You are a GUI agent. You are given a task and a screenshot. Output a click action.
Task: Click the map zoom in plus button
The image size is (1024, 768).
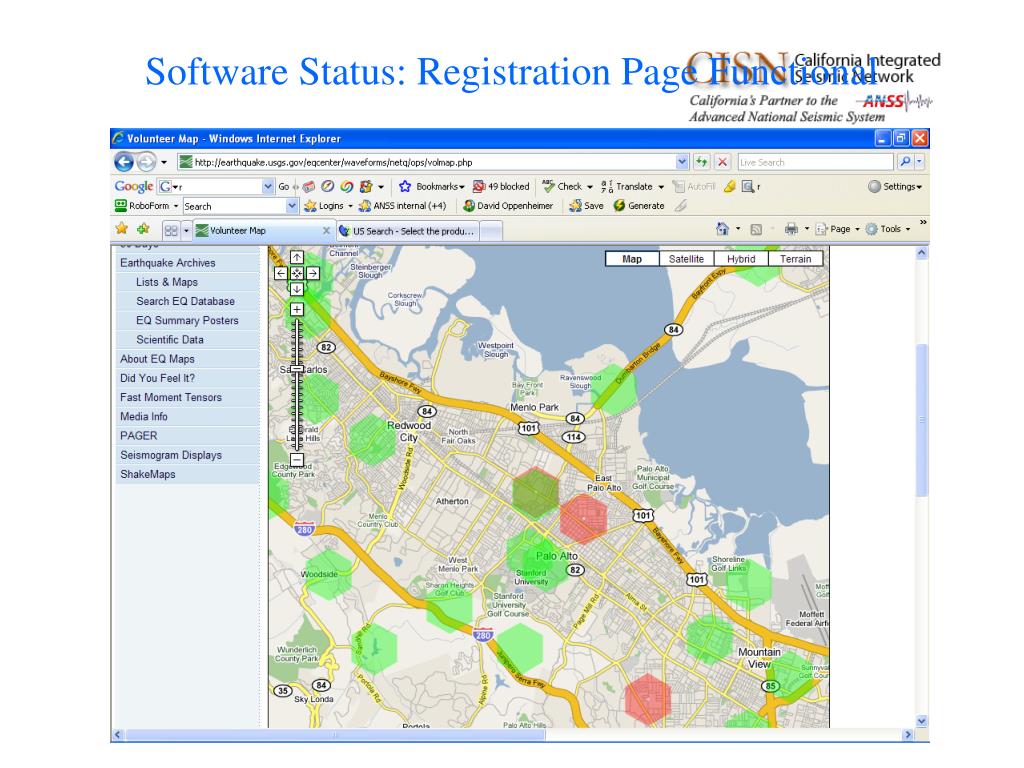pyautogui.click(x=297, y=309)
